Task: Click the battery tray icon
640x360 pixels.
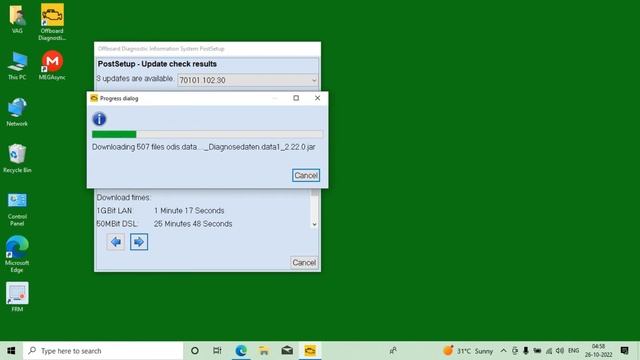Action: point(537,351)
